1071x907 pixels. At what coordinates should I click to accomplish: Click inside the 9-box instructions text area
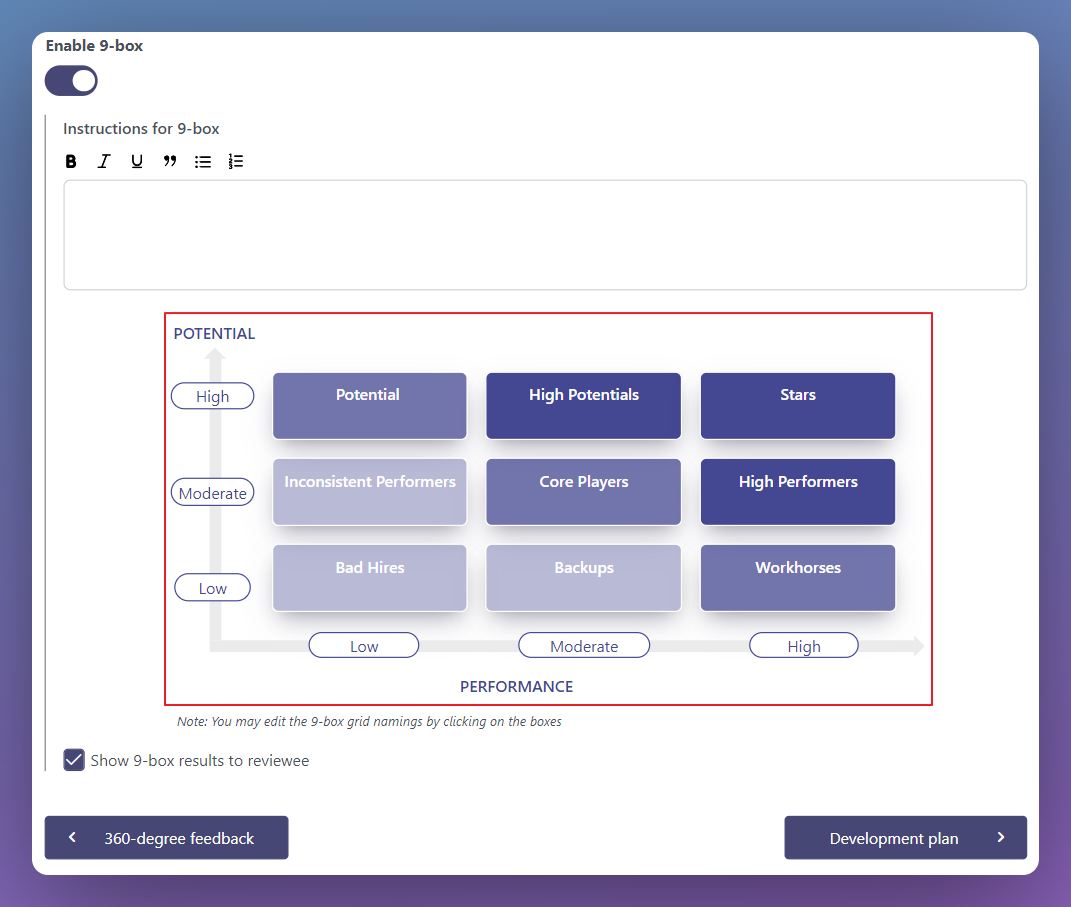point(545,235)
